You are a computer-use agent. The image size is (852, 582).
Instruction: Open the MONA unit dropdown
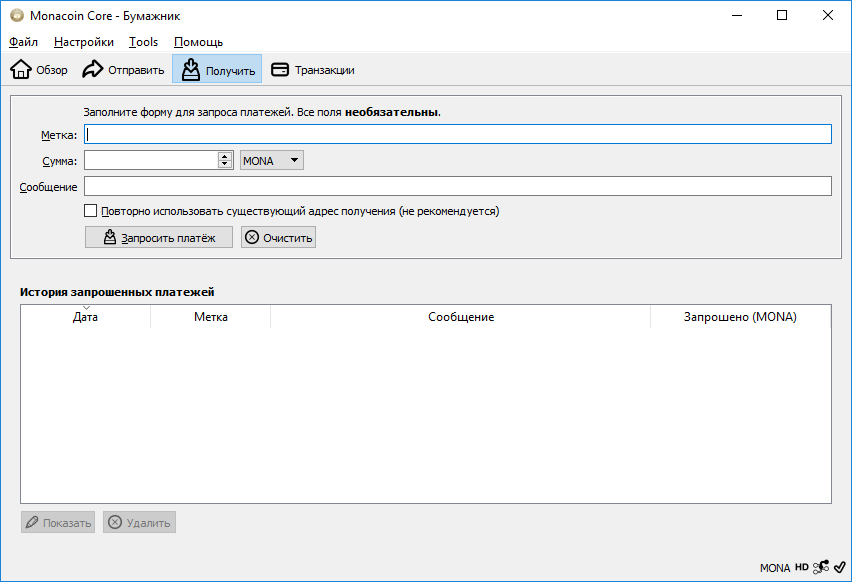(272, 160)
